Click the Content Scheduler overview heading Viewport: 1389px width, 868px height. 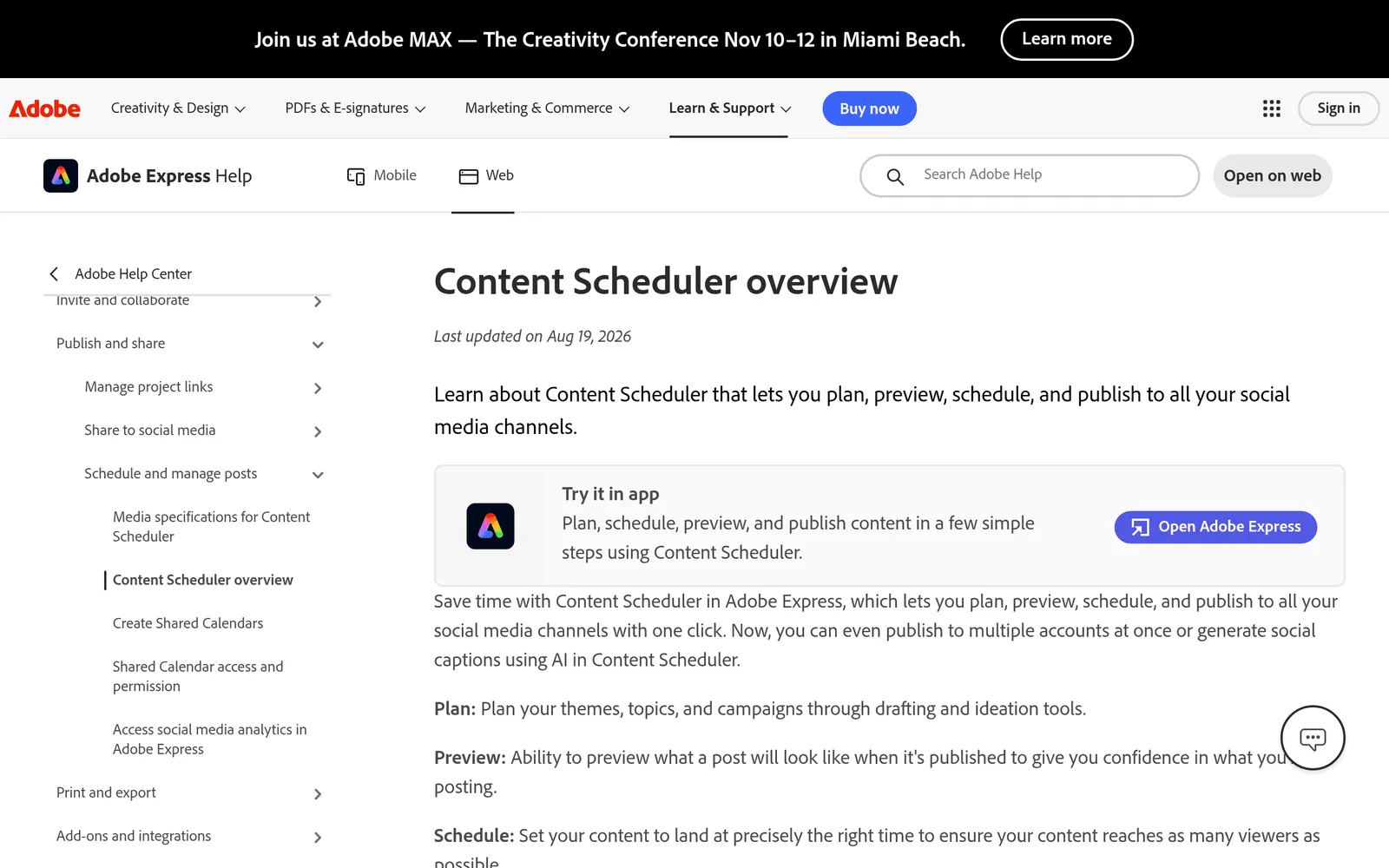(x=666, y=281)
